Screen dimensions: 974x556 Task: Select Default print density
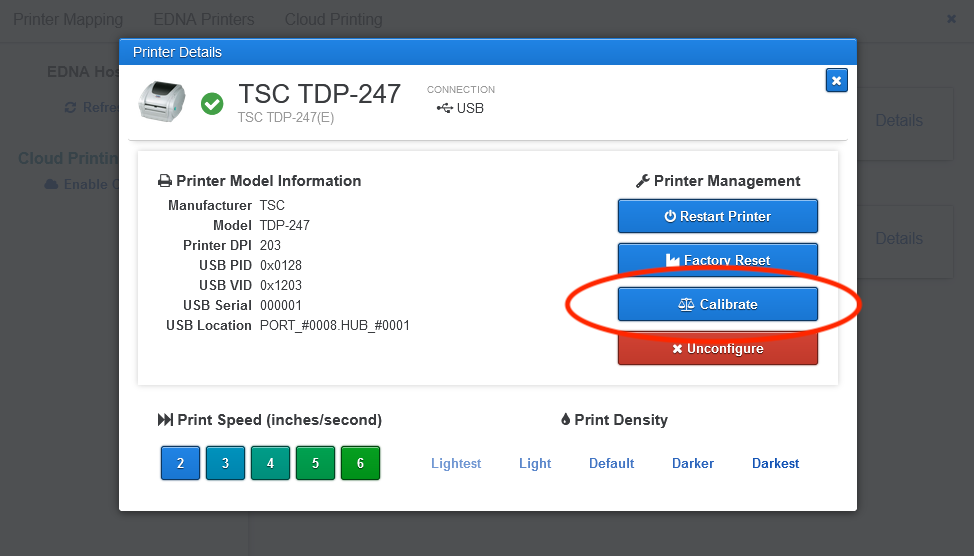tap(611, 463)
